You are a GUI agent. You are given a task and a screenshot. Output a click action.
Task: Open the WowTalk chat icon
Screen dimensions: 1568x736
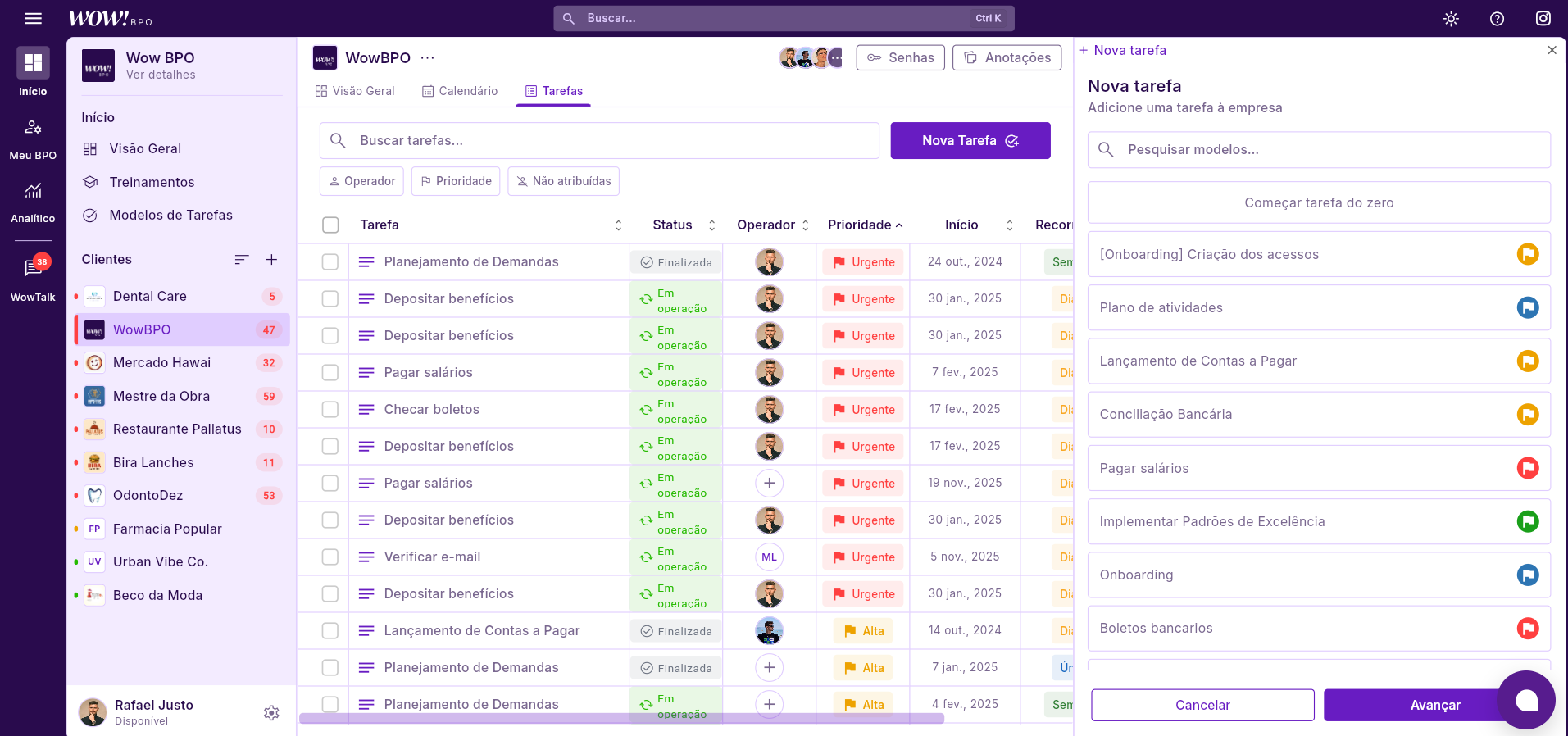pos(33,269)
